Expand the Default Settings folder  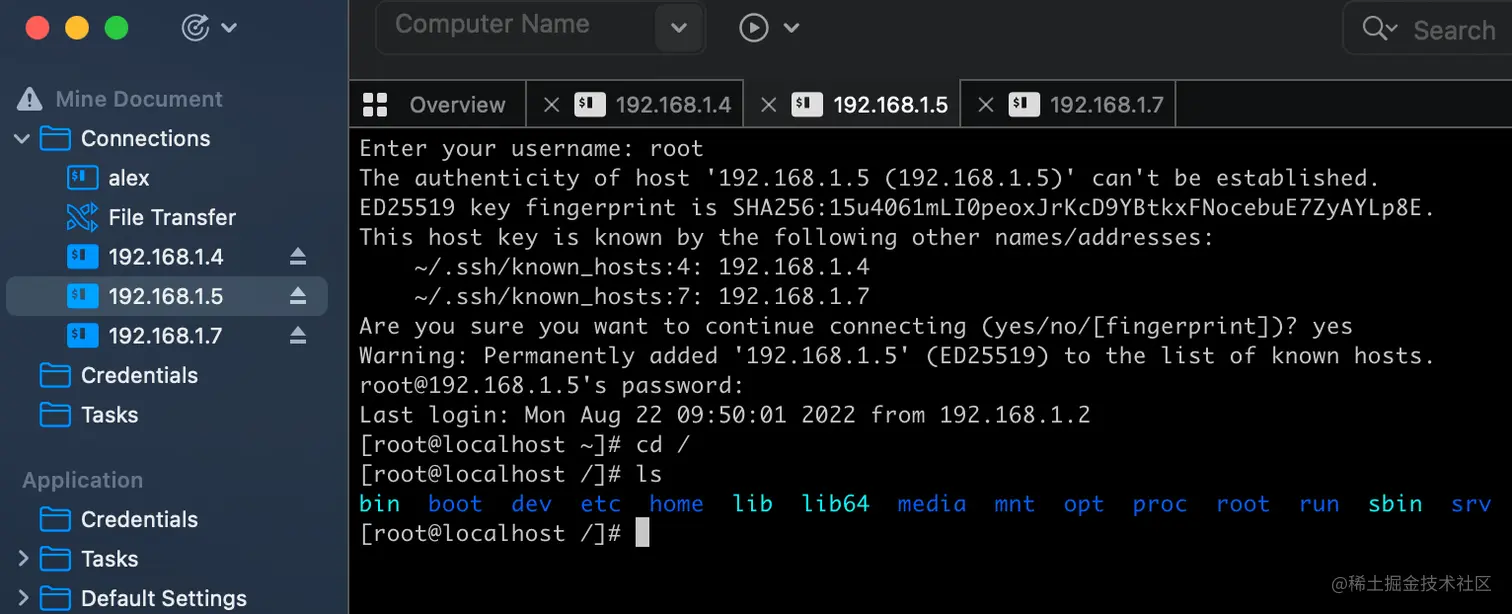22,598
